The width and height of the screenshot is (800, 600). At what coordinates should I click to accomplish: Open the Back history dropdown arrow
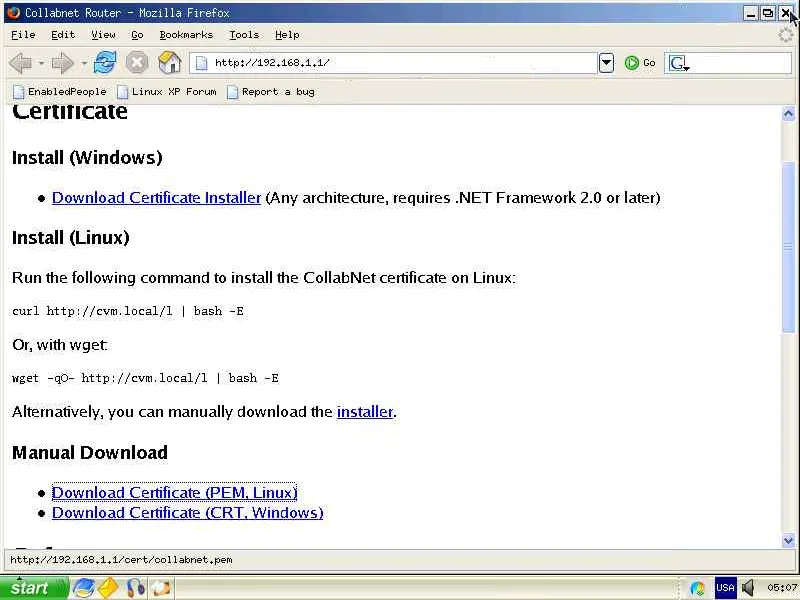click(41, 63)
